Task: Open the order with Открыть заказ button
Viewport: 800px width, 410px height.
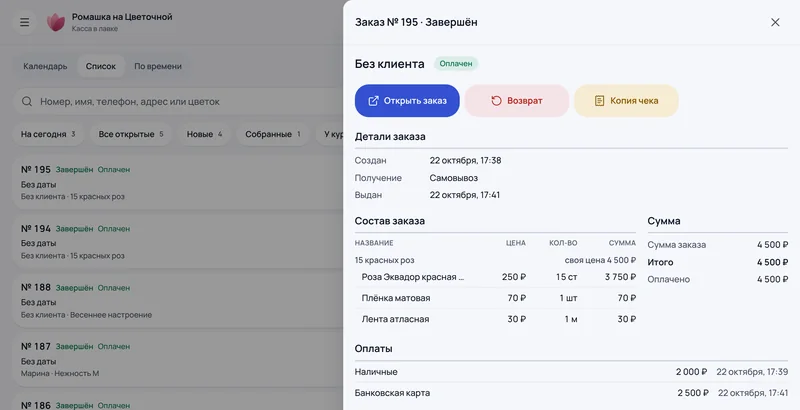Action: [407, 101]
